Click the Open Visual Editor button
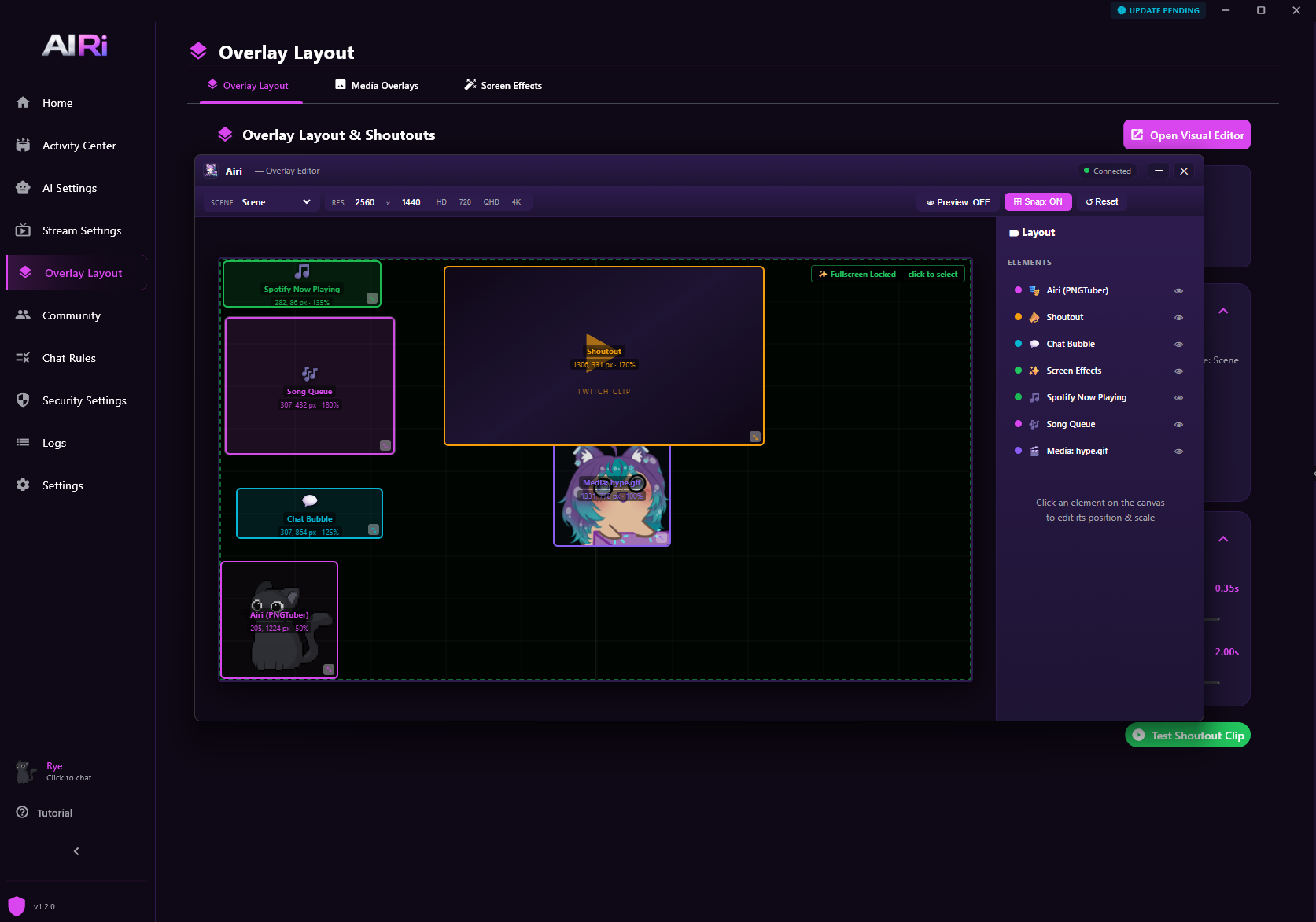1316x922 pixels. [x=1186, y=135]
